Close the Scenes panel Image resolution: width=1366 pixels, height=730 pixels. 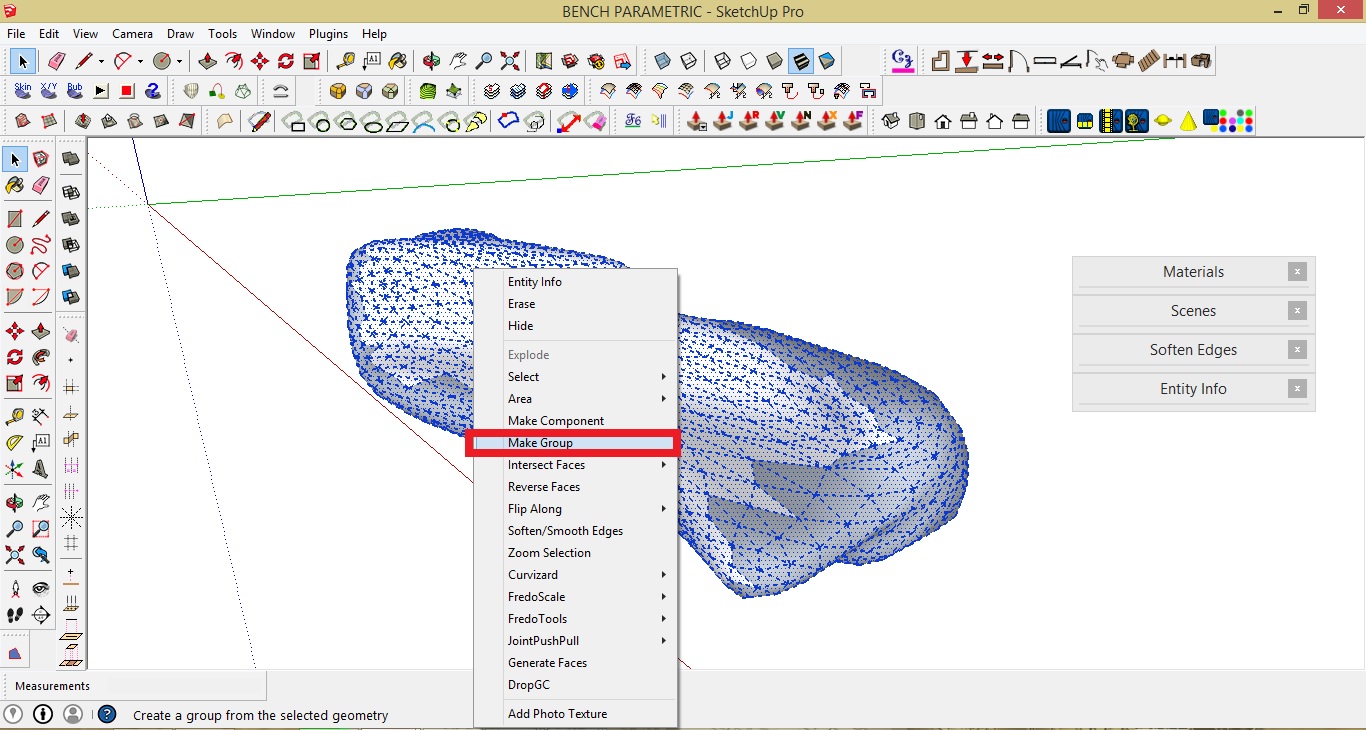1297,311
